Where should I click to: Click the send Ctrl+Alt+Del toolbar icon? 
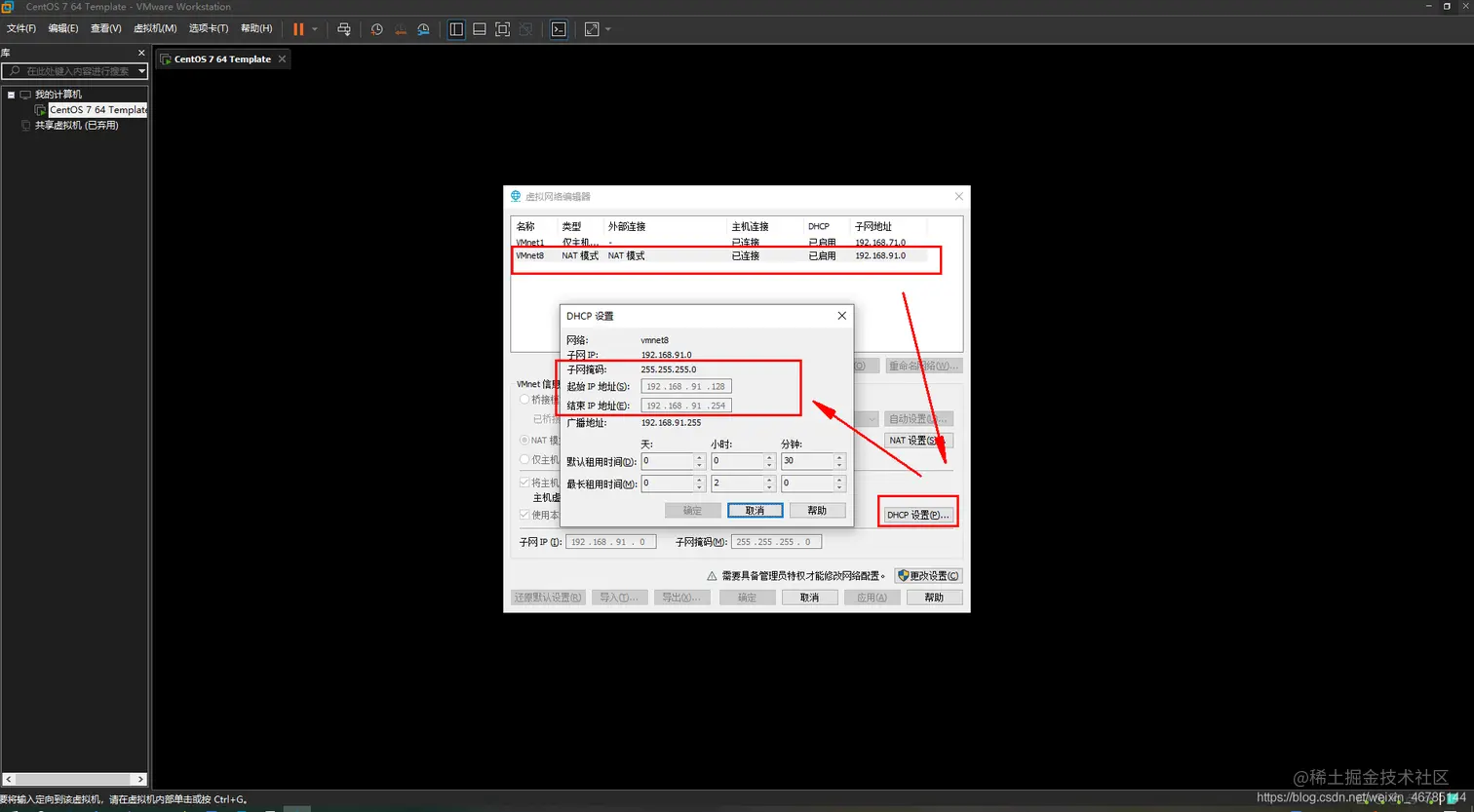pyautogui.click(x=344, y=29)
